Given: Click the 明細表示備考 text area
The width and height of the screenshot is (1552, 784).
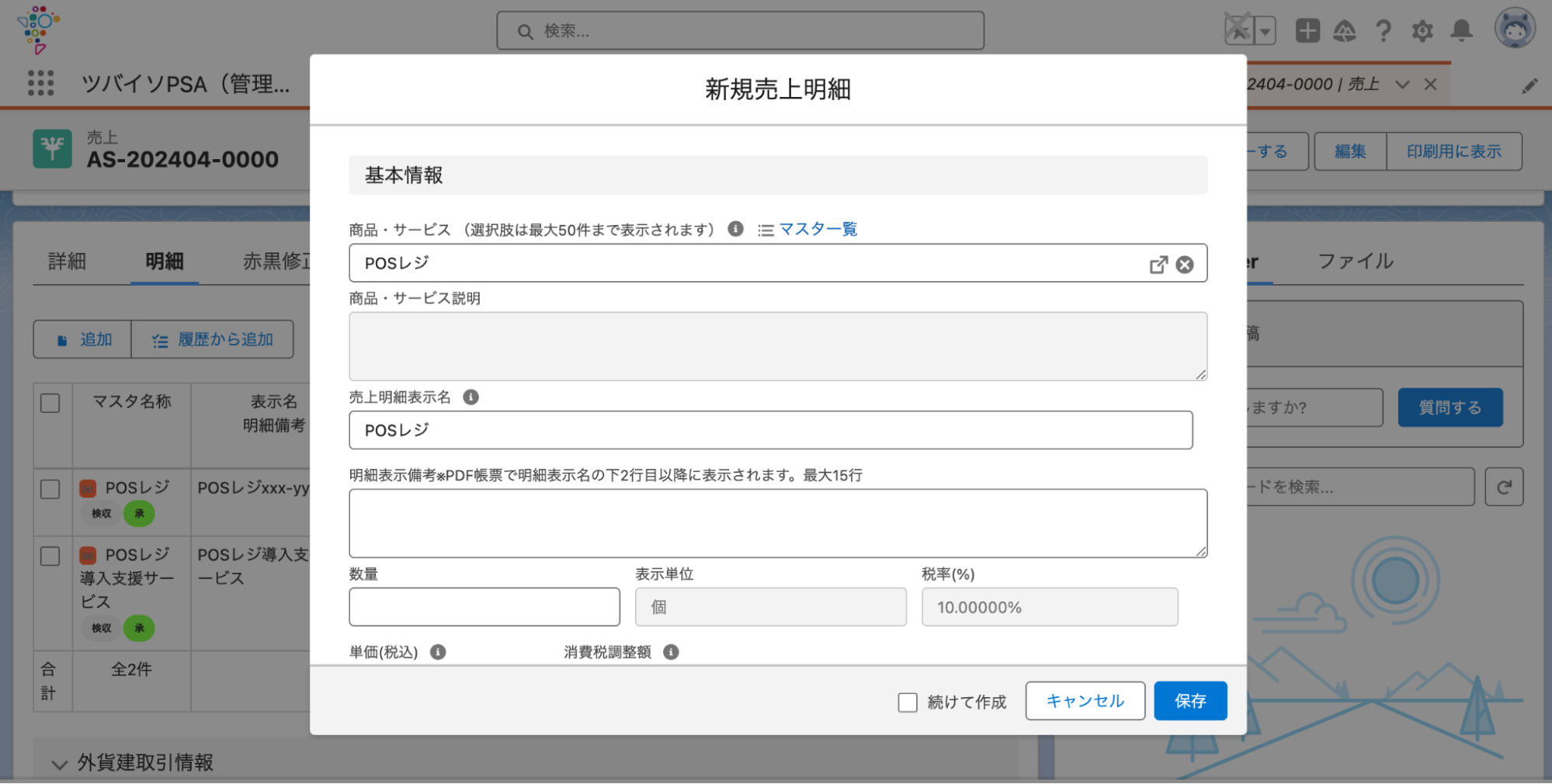Looking at the screenshot, I should pos(778,523).
